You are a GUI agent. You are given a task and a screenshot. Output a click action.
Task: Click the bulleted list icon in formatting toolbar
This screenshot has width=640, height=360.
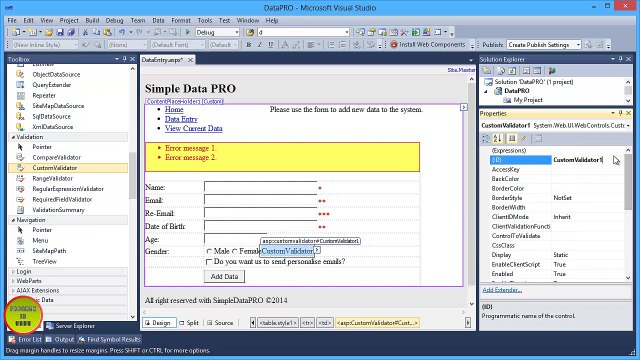coord(331,45)
